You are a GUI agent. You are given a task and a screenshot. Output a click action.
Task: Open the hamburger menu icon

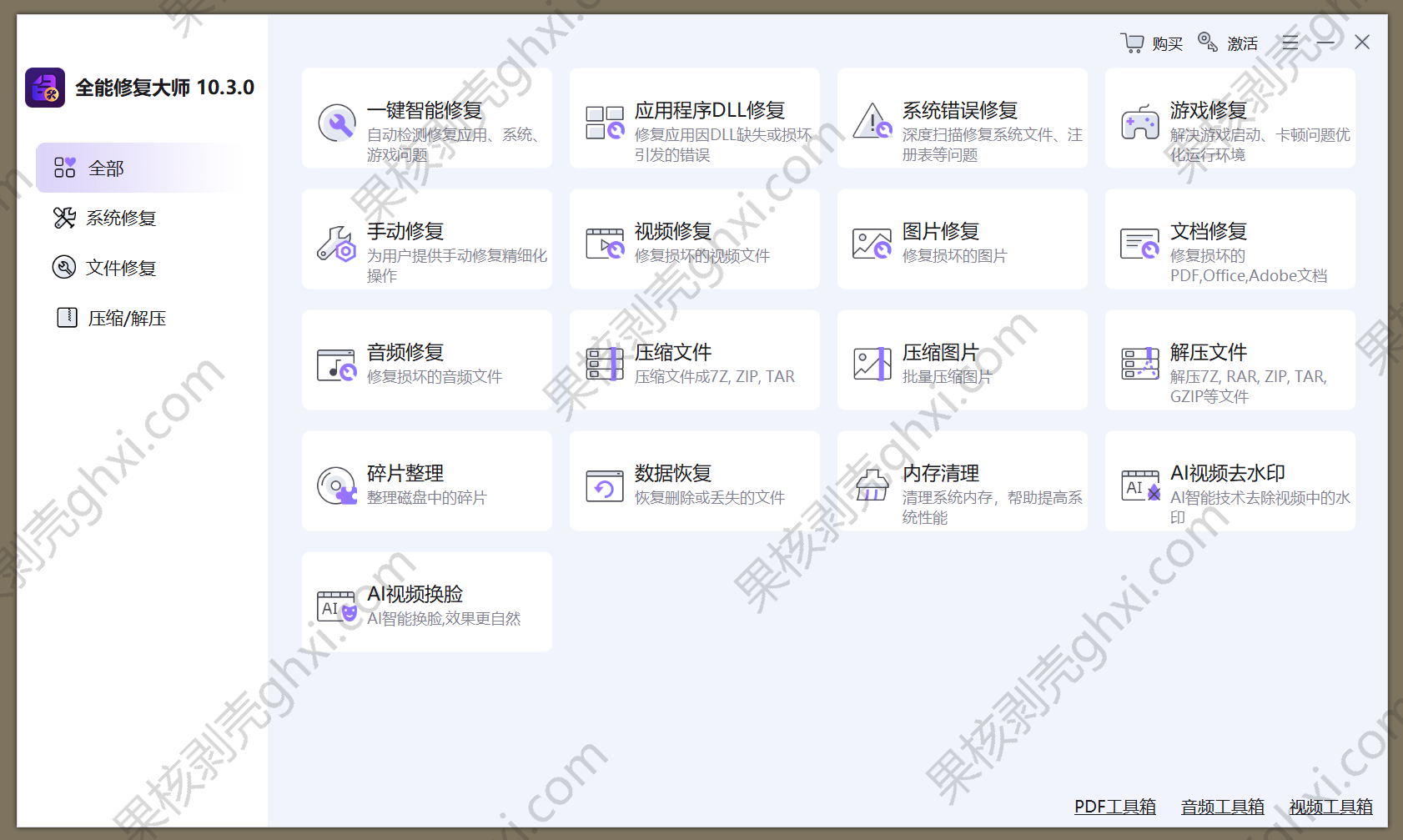tap(1290, 43)
